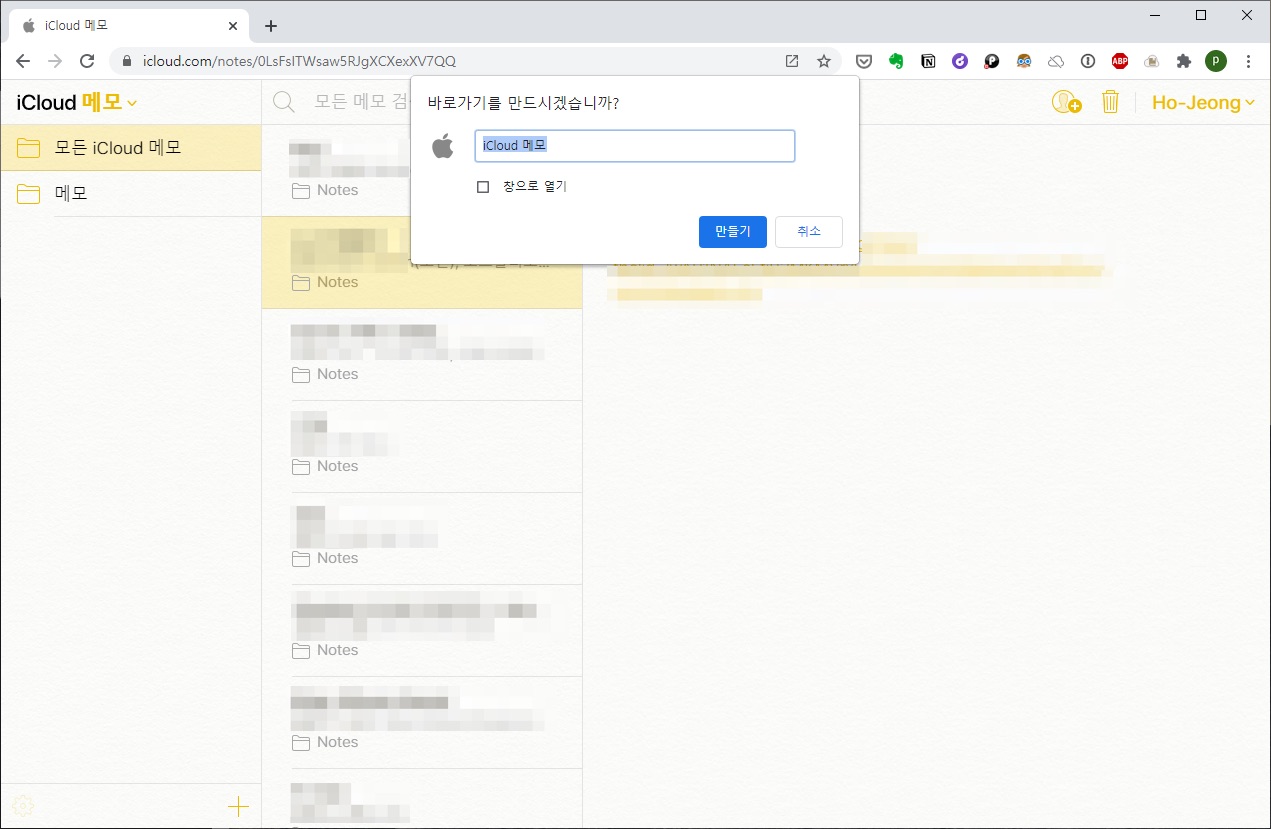Click the add people (share) icon
This screenshot has width=1271, height=829.
coord(1067,102)
